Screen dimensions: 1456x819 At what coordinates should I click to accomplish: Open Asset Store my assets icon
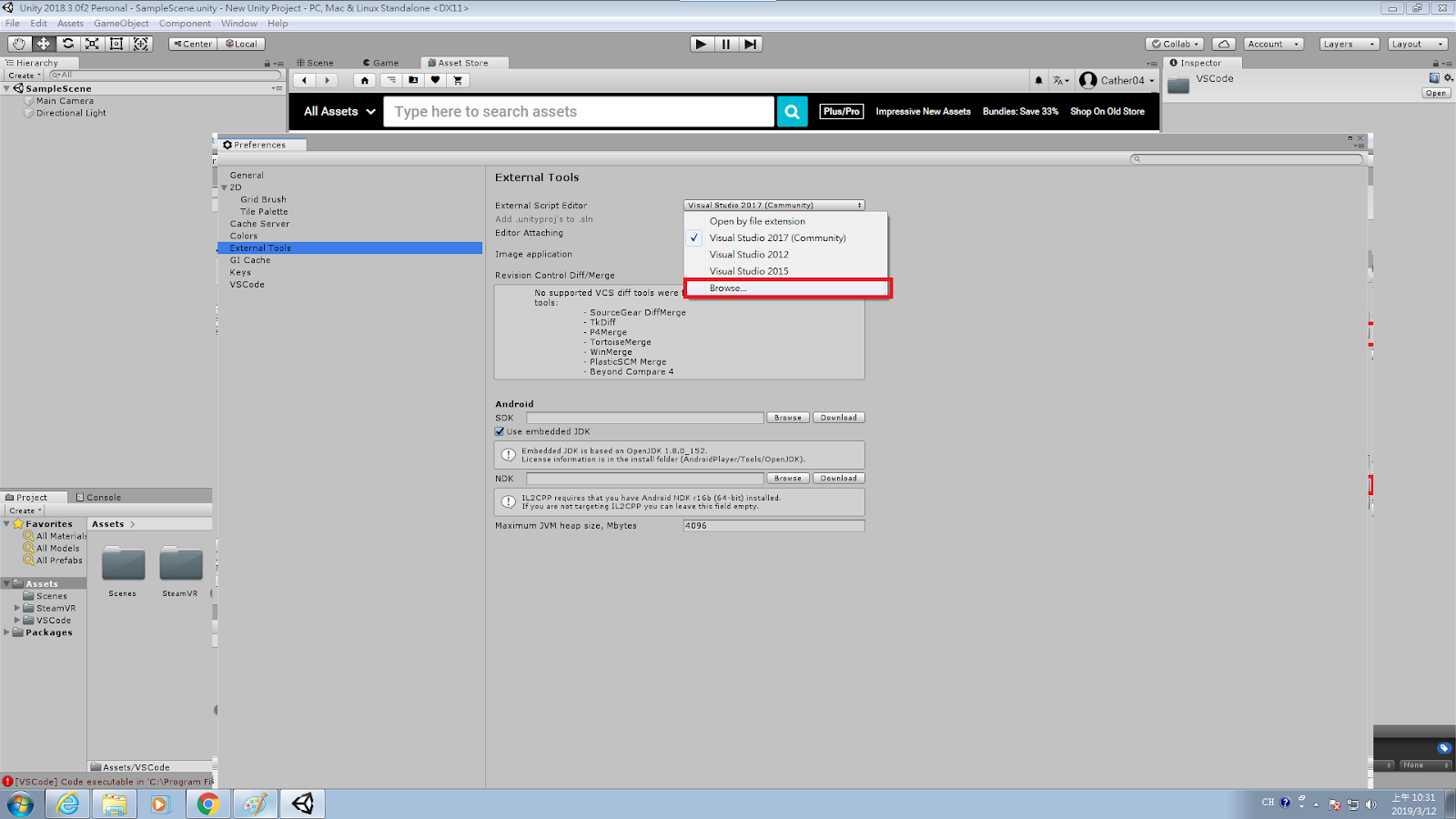413,80
